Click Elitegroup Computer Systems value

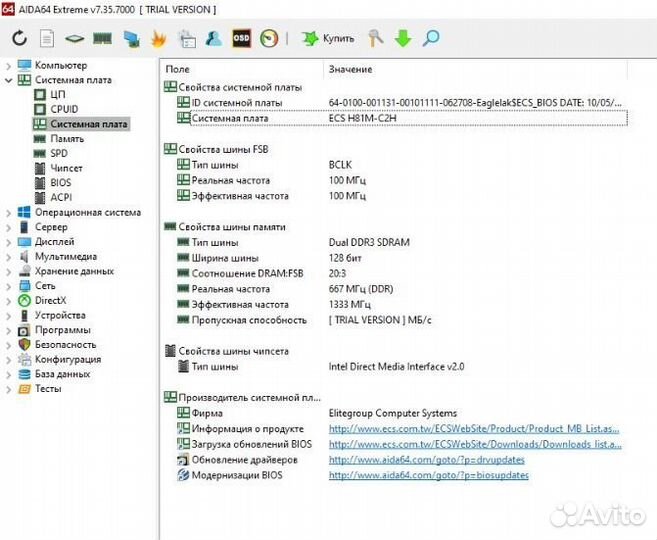pos(393,413)
